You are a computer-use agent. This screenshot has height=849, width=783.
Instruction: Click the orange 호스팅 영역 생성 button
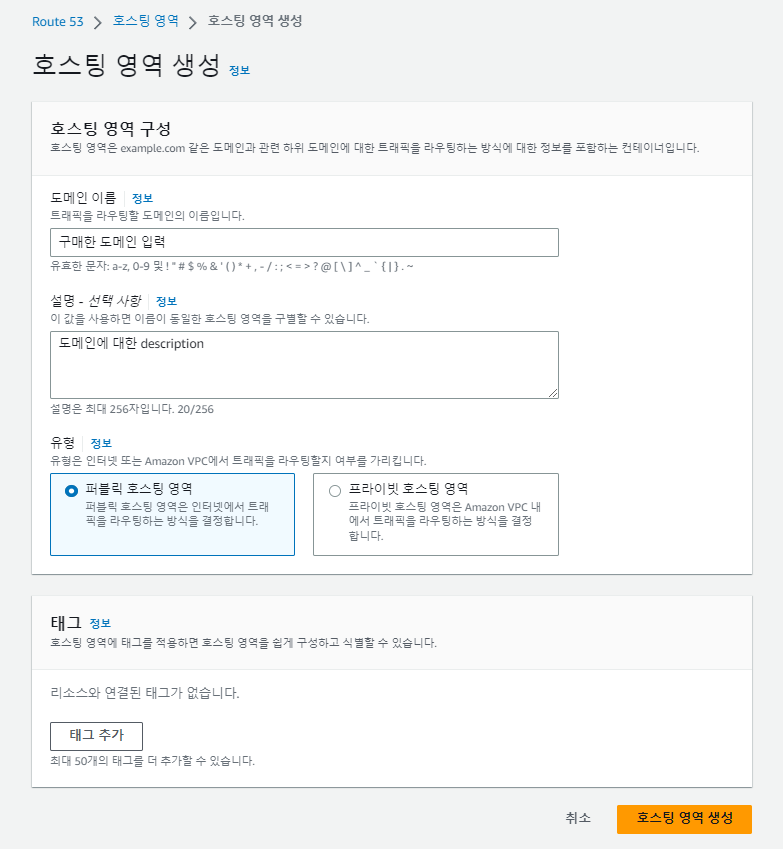(684, 819)
